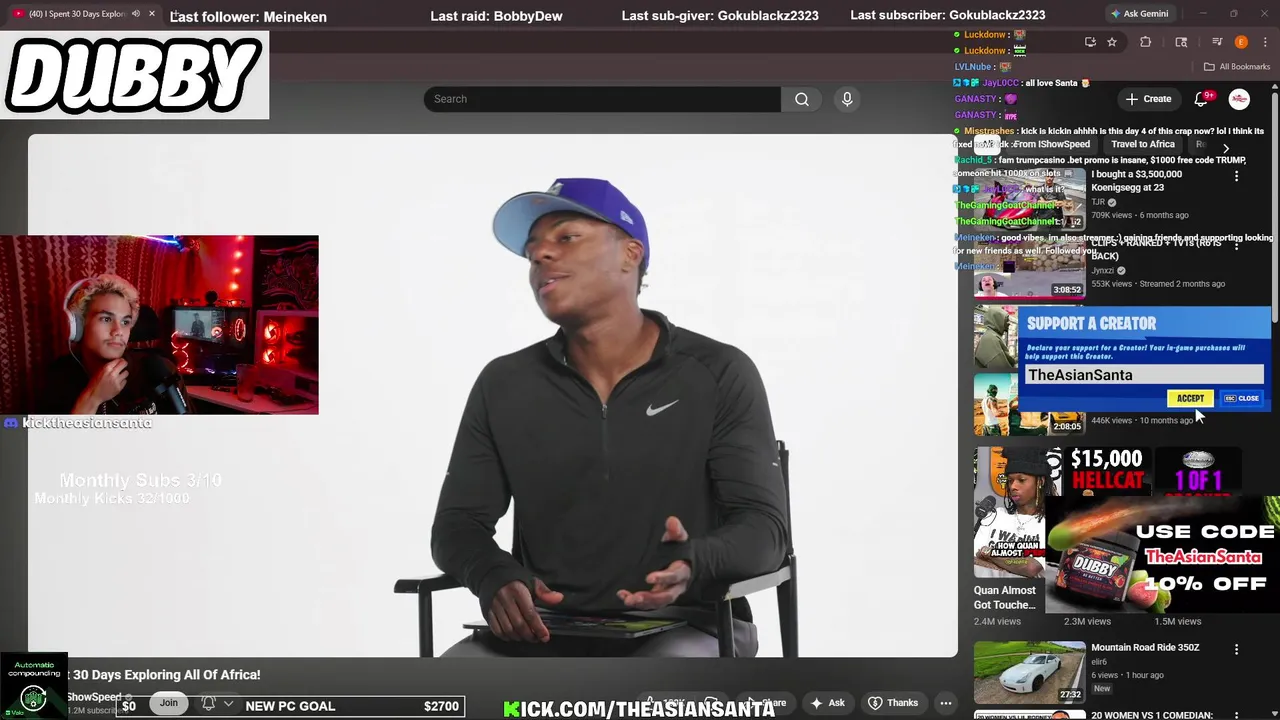Bookmark this tab with the star icon

tap(1112, 42)
